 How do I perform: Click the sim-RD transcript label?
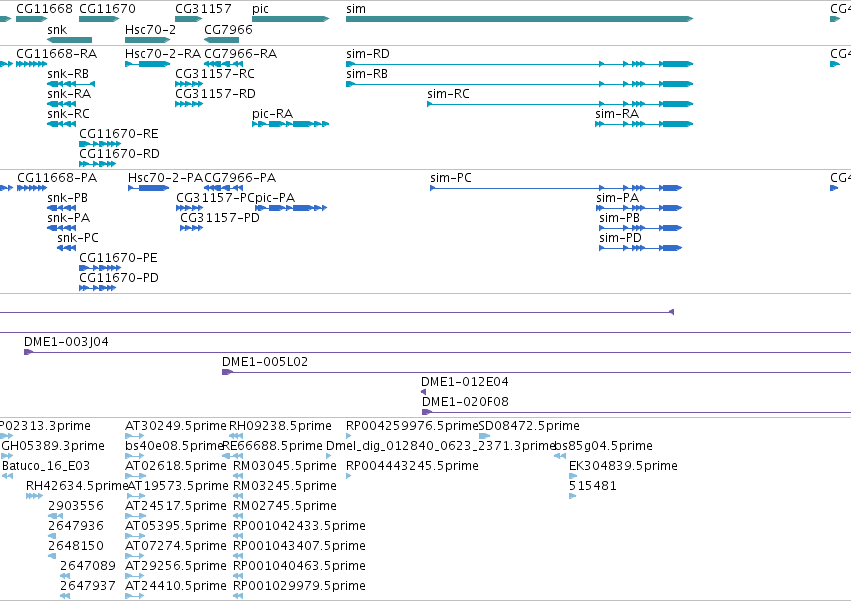coord(368,54)
